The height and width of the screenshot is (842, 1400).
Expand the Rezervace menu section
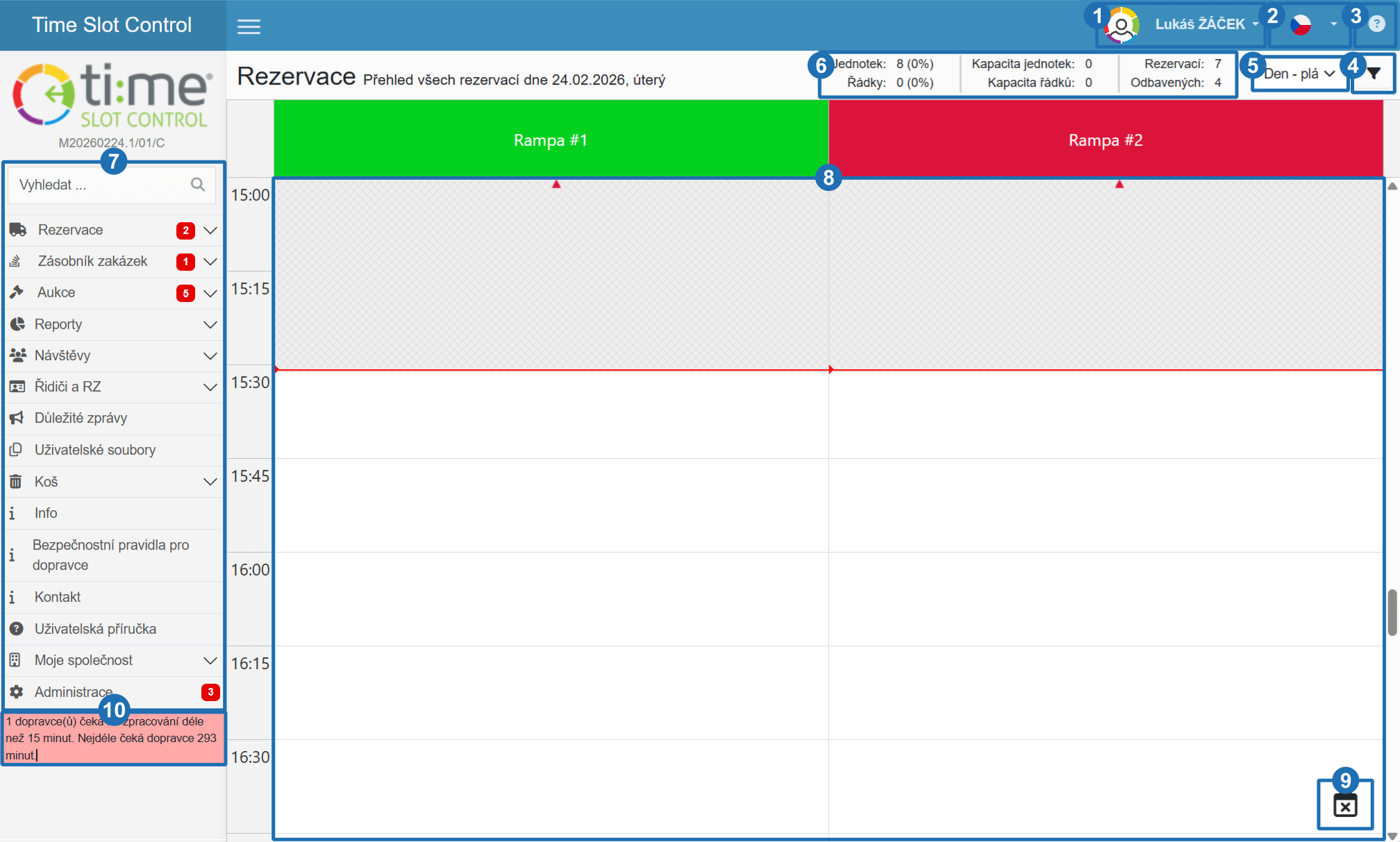(70, 230)
